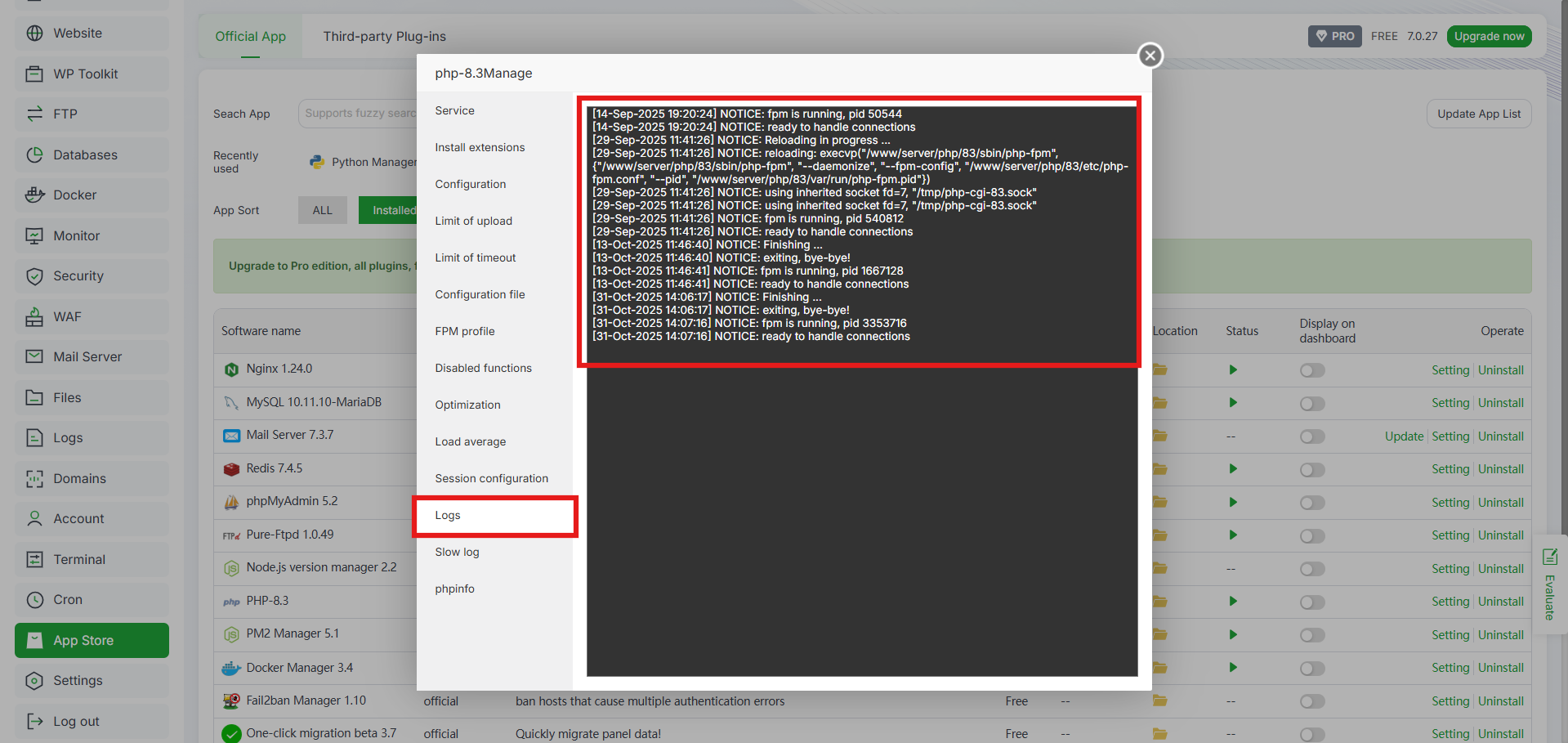1568x743 pixels.
Task: Open the Files folder sidebar icon
Action: [x=34, y=397]
